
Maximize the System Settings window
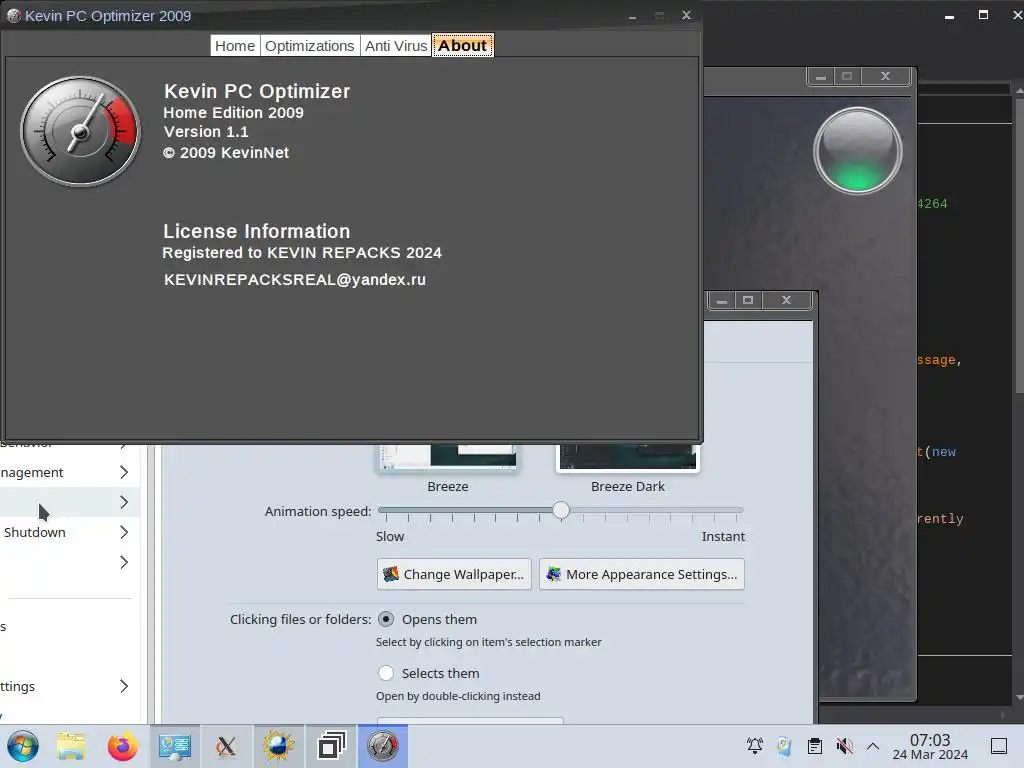748,300
